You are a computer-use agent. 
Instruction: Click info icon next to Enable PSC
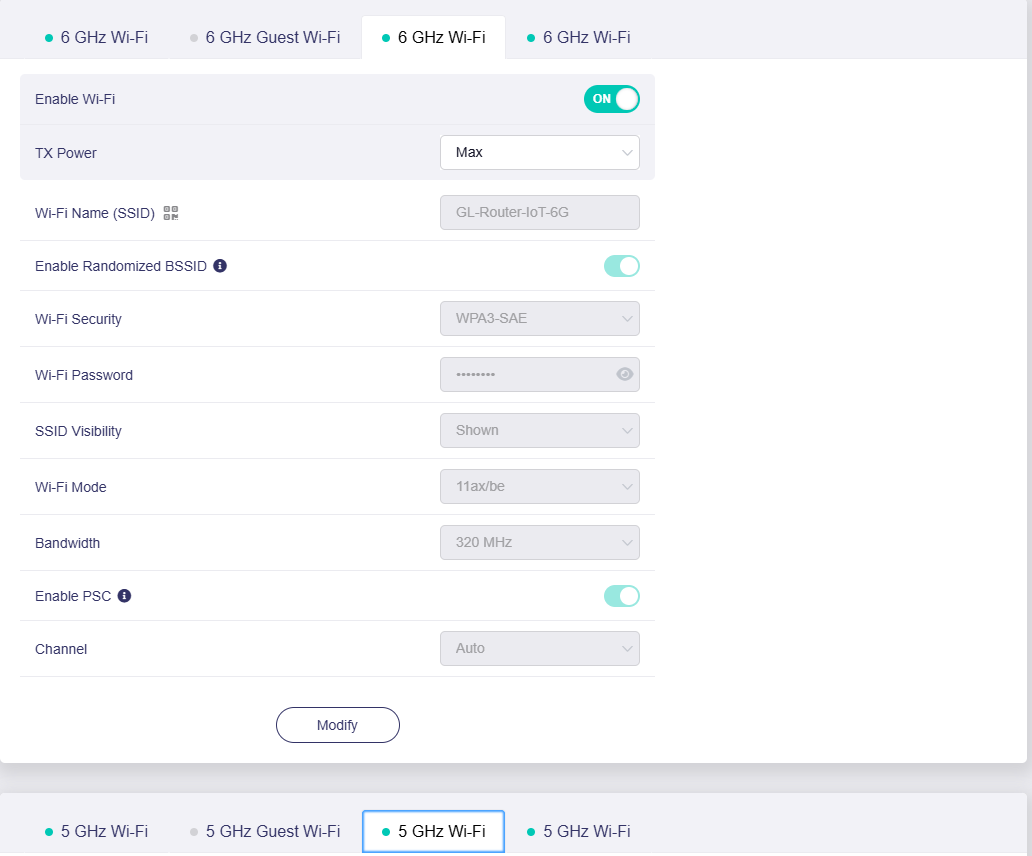tap(124, 596)
